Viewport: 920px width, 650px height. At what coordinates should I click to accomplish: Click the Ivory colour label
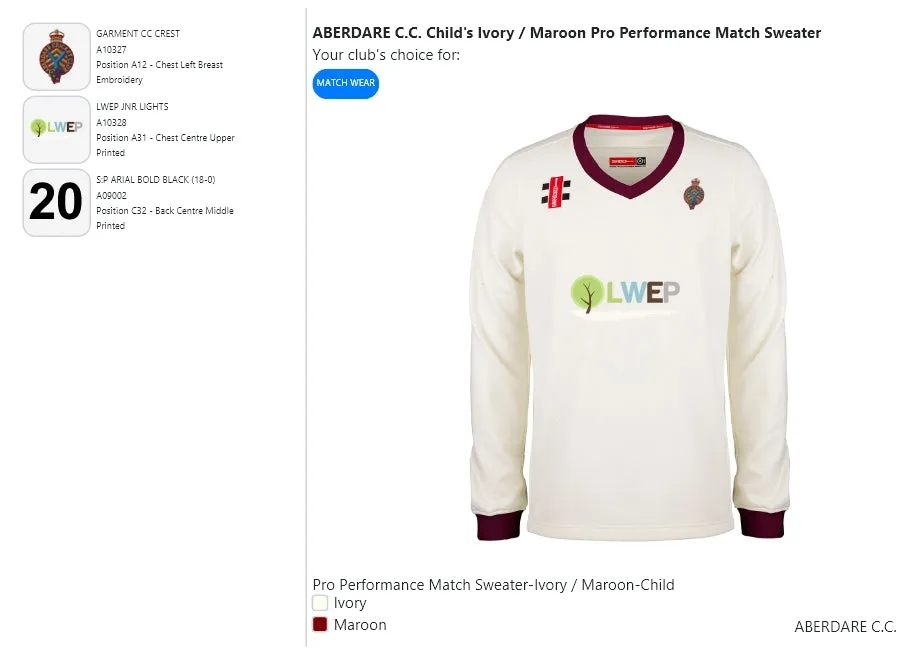point(350,603)
